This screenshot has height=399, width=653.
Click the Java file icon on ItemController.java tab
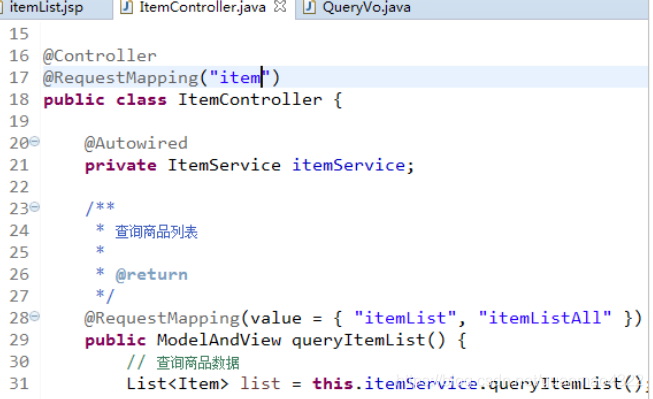pos(126,7)
